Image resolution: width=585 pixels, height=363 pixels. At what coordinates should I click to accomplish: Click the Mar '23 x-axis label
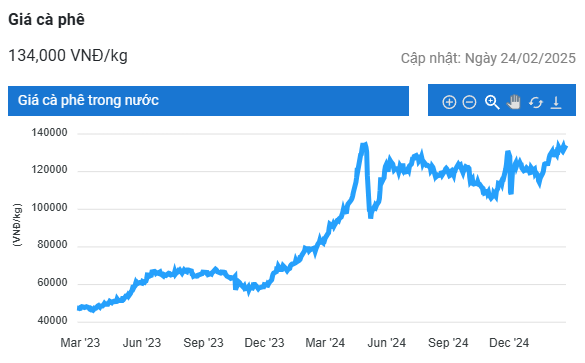[80, 342]
